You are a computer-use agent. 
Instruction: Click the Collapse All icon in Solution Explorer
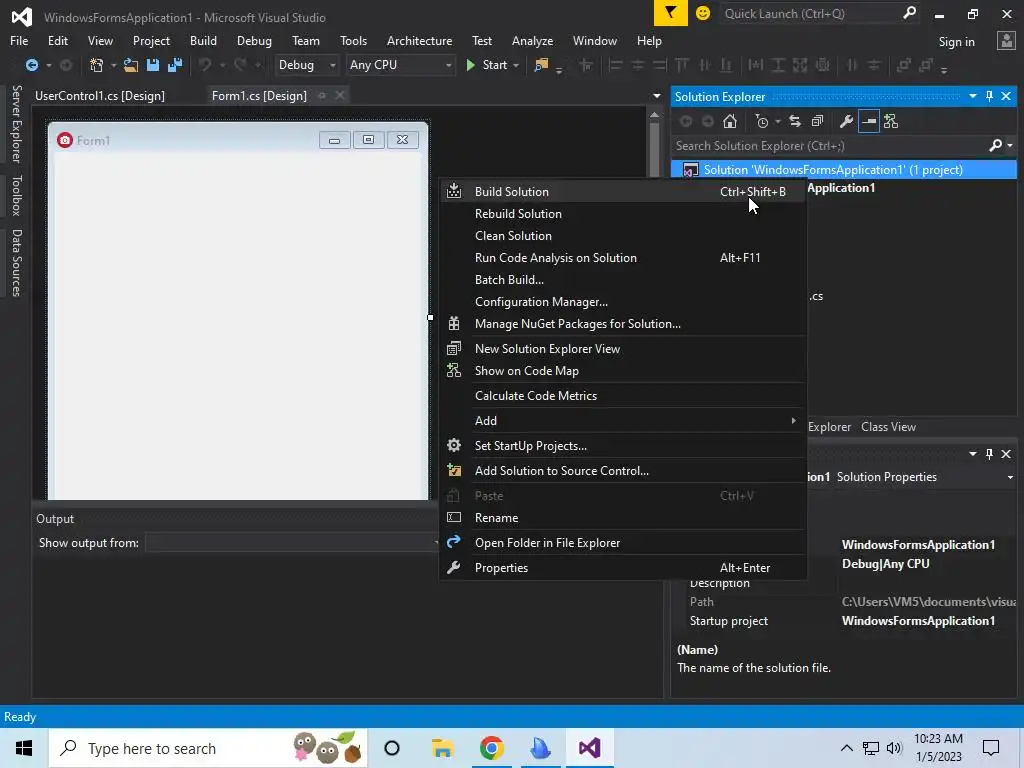[x=817, y=121]
